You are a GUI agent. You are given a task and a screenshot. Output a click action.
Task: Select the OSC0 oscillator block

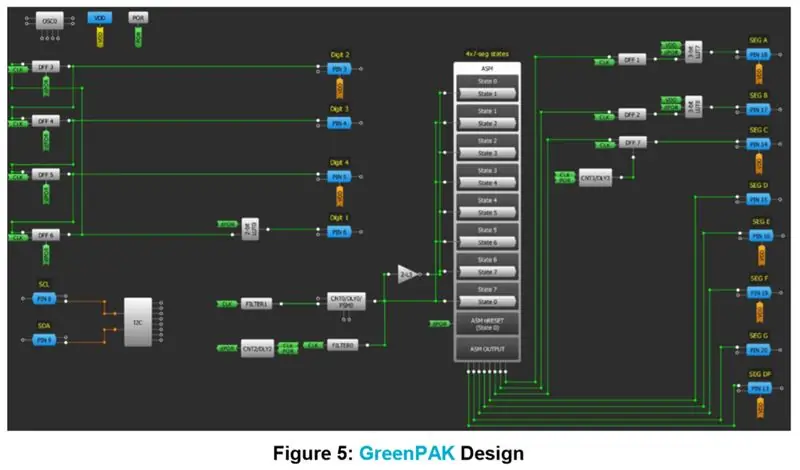click(x=49, y=21)
